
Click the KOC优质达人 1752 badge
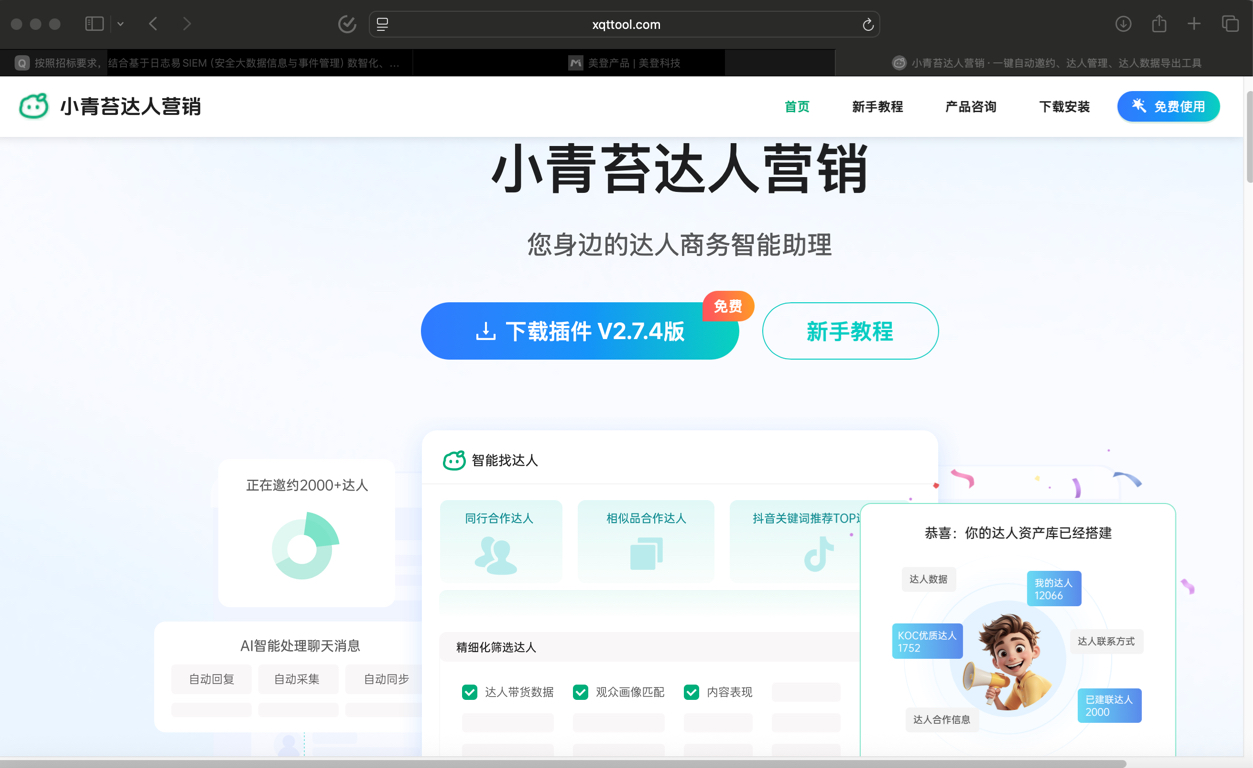(927, 642)
